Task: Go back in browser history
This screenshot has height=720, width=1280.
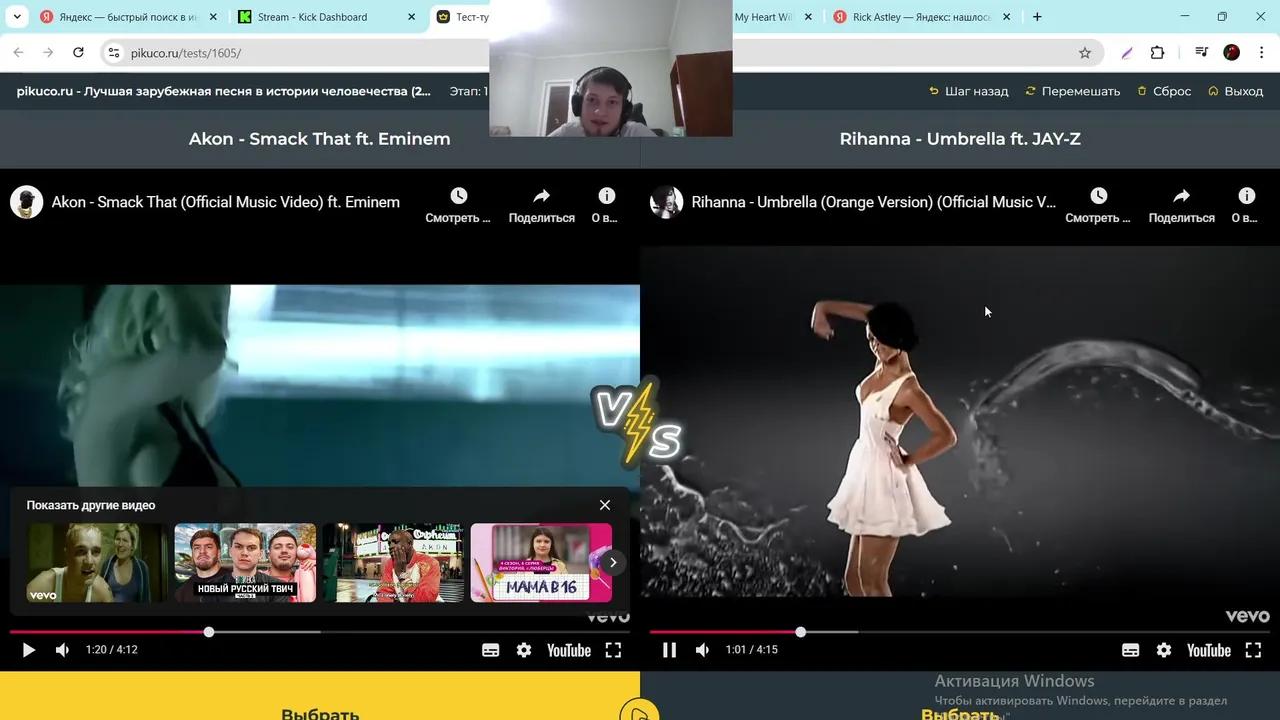Action: [x=18, y=53]
